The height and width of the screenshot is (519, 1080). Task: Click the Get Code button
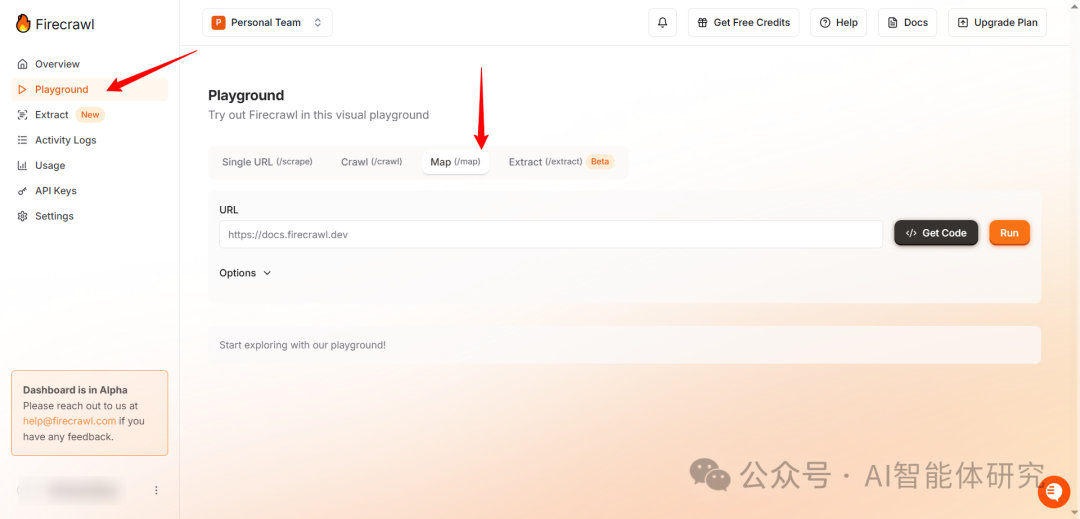pos(936,233)
